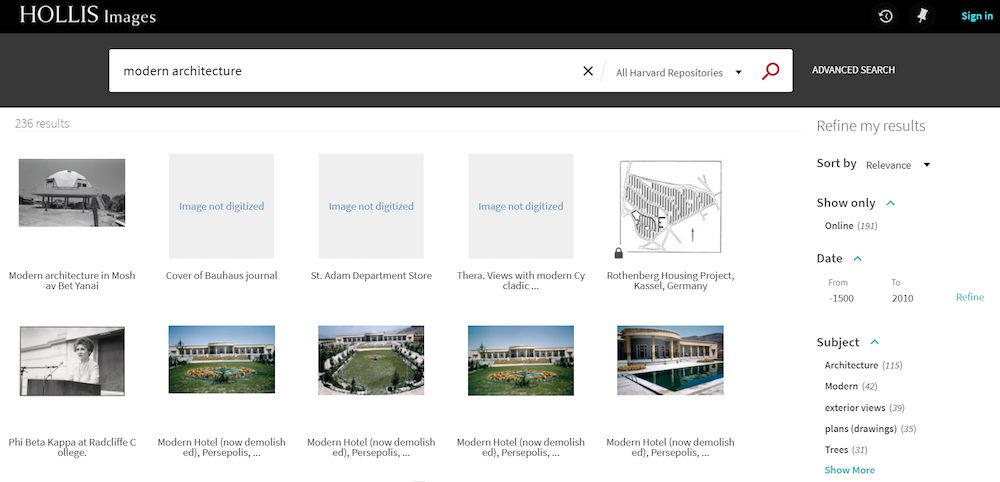The width and height of the screenshot is (1000, 482).
Task: Click Show More under Subject
Action: (x=849, y=470)
